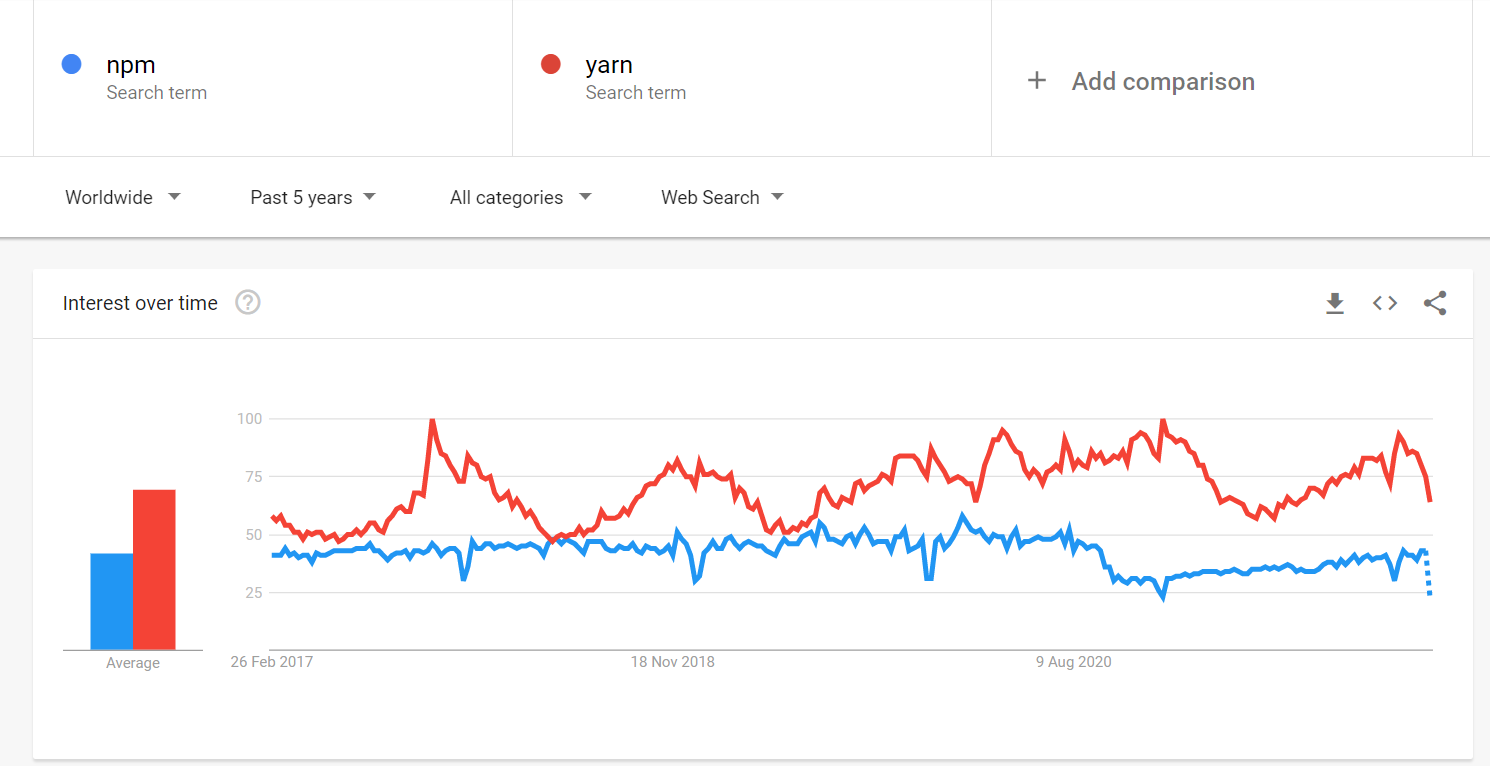
Task: Click the npm blue average bar
Action: pos(110,600)
